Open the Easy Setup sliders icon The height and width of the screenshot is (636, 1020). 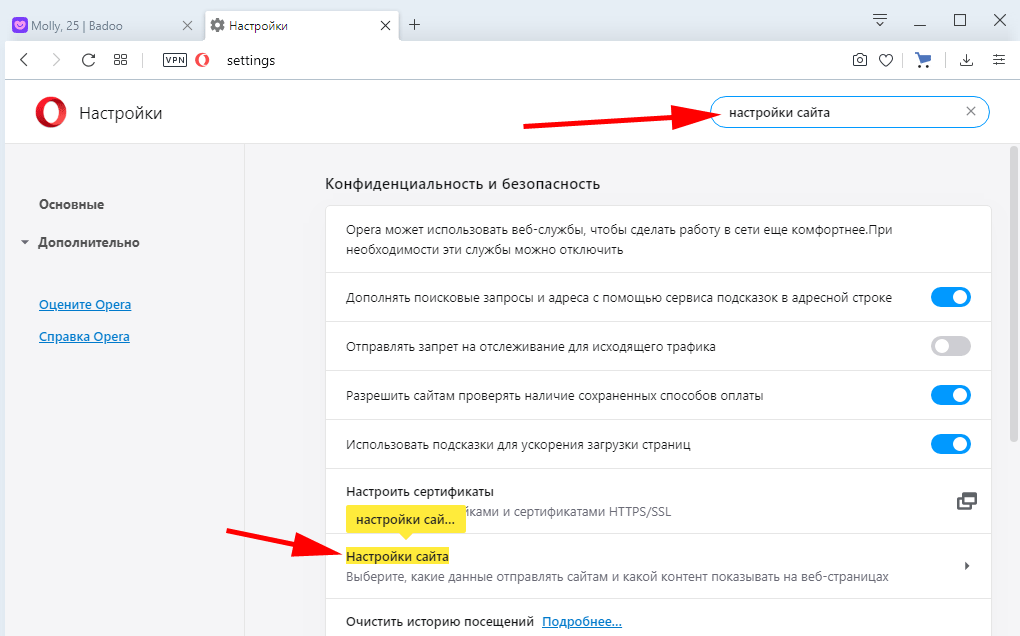click(x=998, y=60)
